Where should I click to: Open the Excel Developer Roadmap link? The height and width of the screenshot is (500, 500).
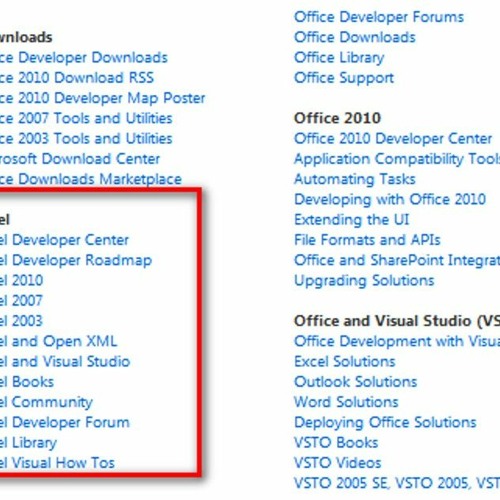coord(75,261)
